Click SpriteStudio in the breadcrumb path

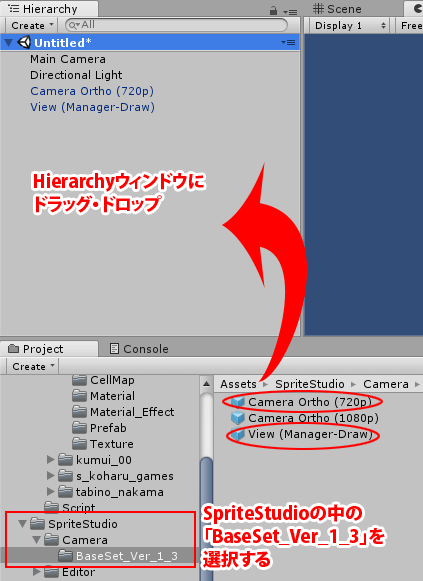[x=310, y=384]
